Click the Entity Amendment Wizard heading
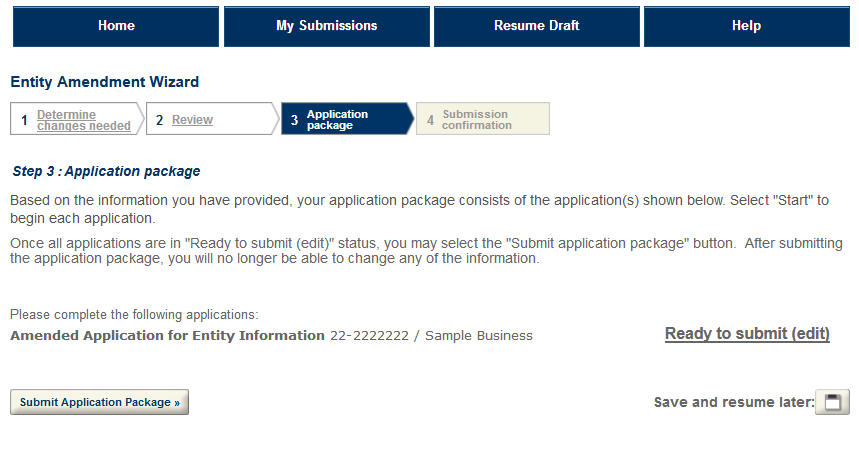Screen dimensions: 859x449 [x=104, y=82]
